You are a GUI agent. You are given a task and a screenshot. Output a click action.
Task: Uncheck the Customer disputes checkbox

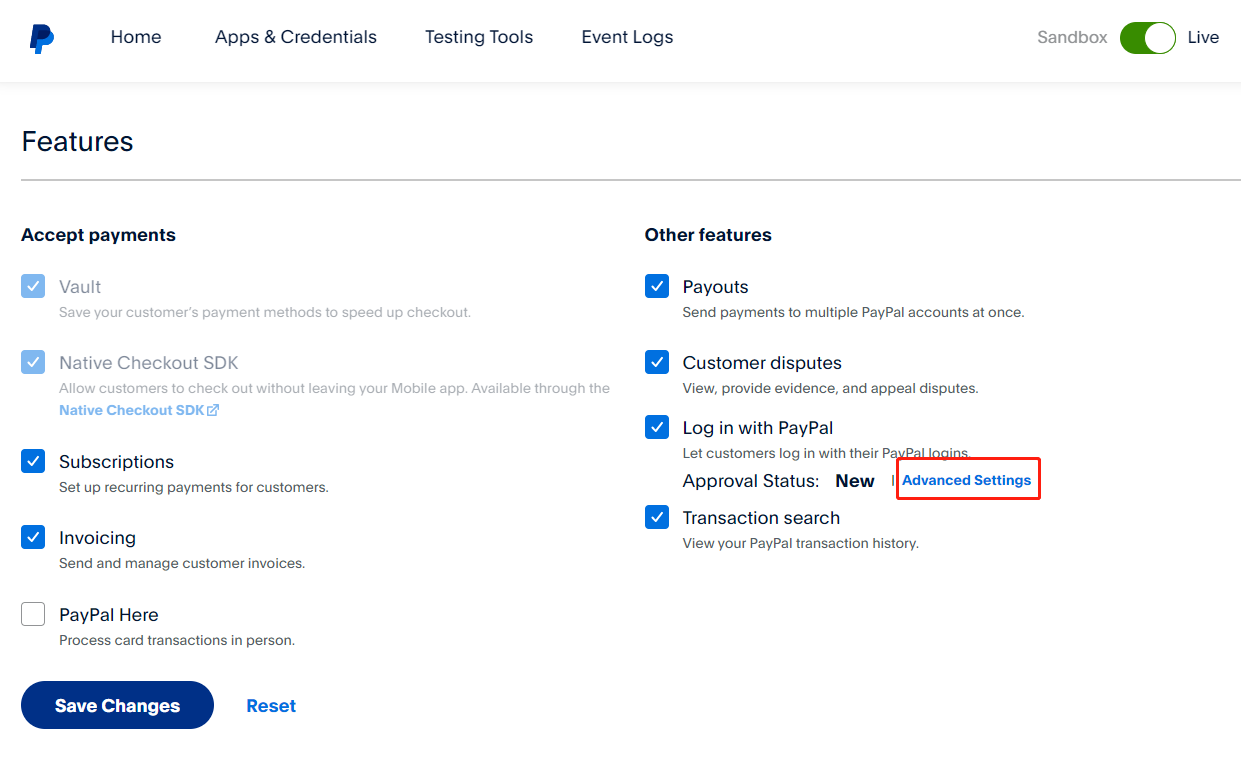(657, 362)
